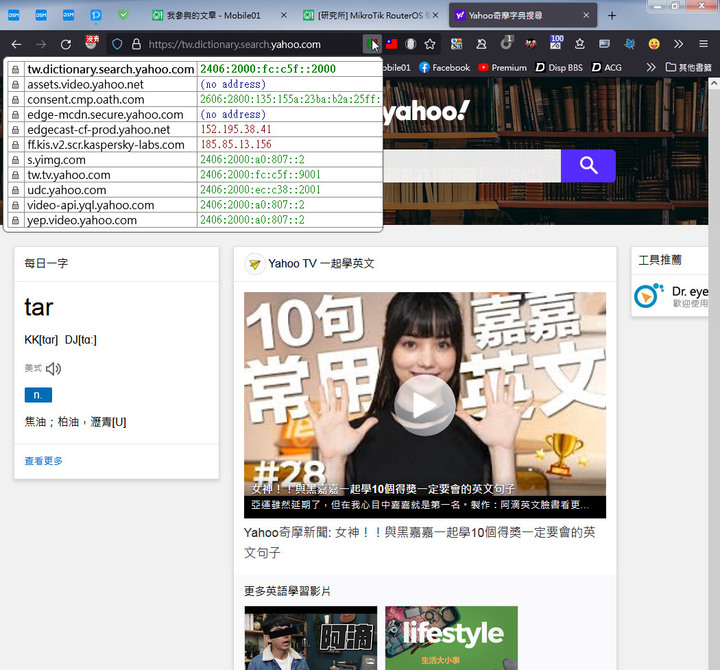Image resolution: width=720 pixels, height=670 pixels.
Task: Open a new tab with the plus button
Action: 612,16
